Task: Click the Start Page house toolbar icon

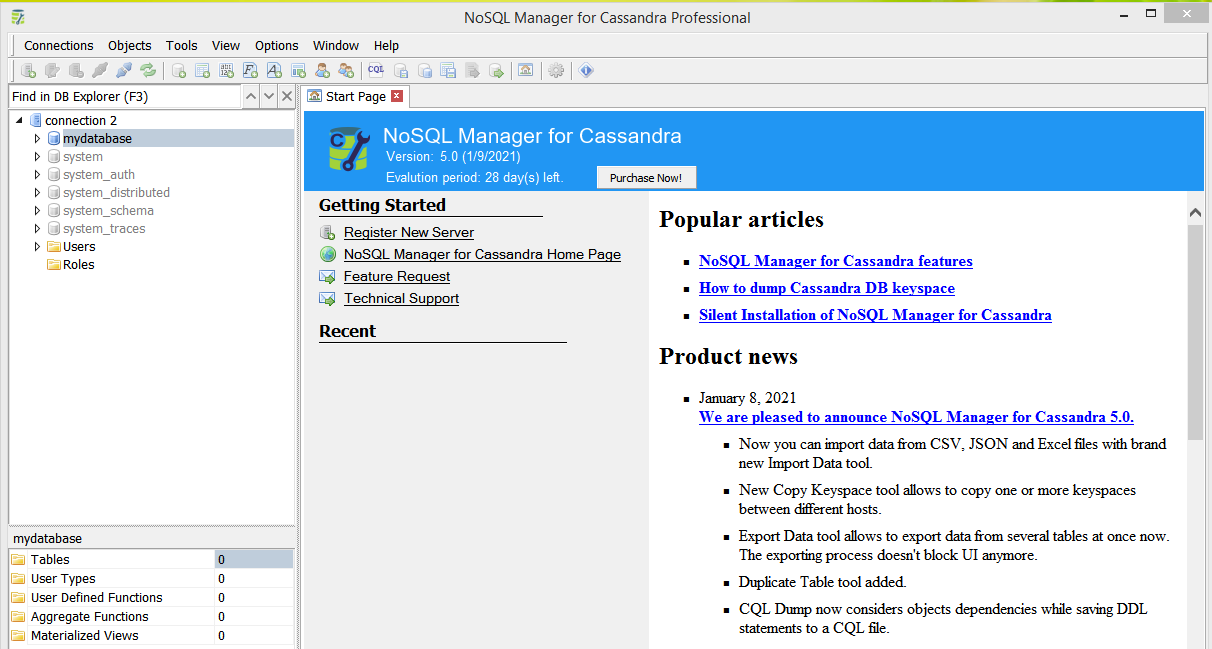Action: pos(525,70)
